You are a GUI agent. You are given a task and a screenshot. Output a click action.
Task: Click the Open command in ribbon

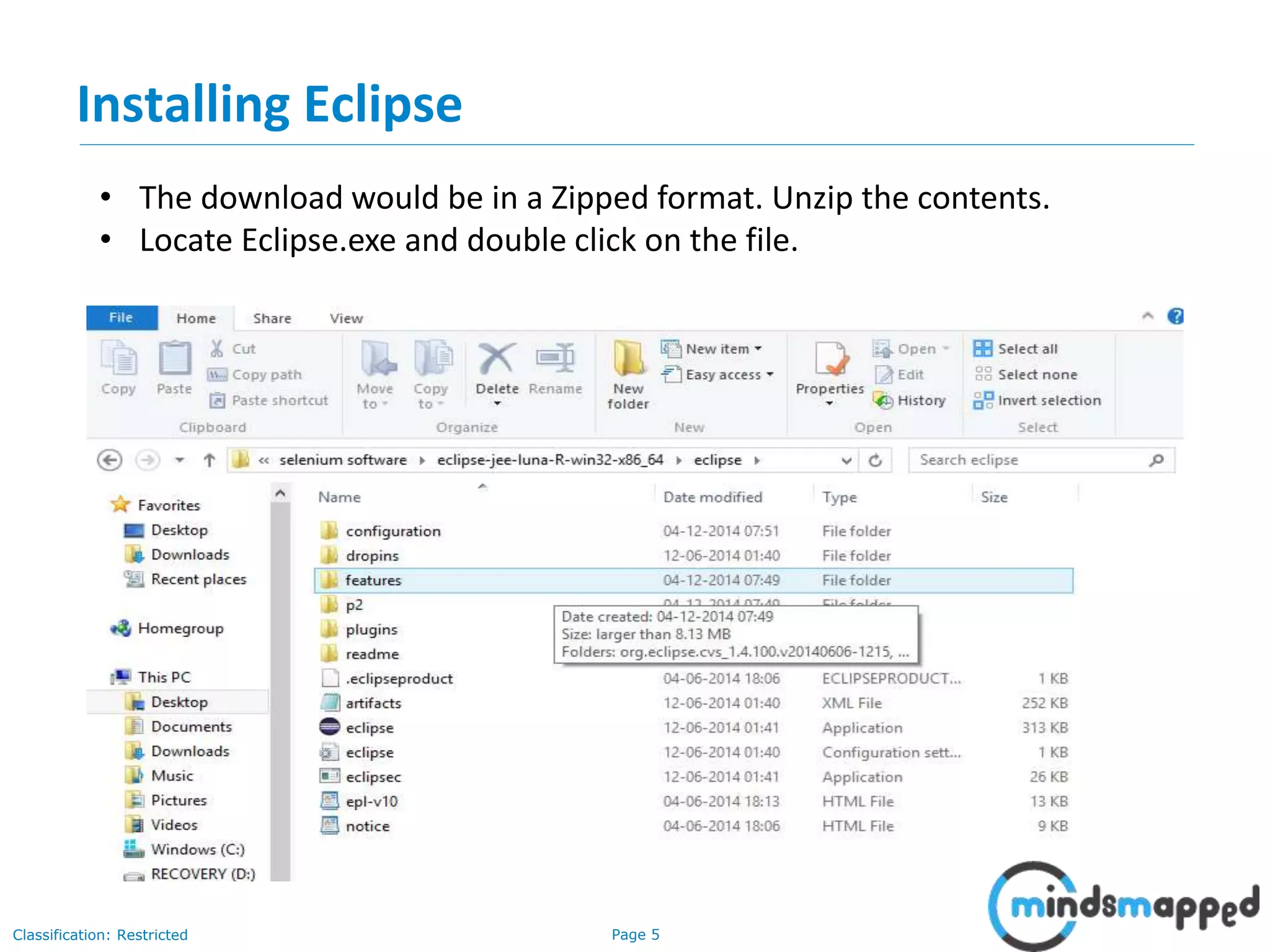point(911,349)
